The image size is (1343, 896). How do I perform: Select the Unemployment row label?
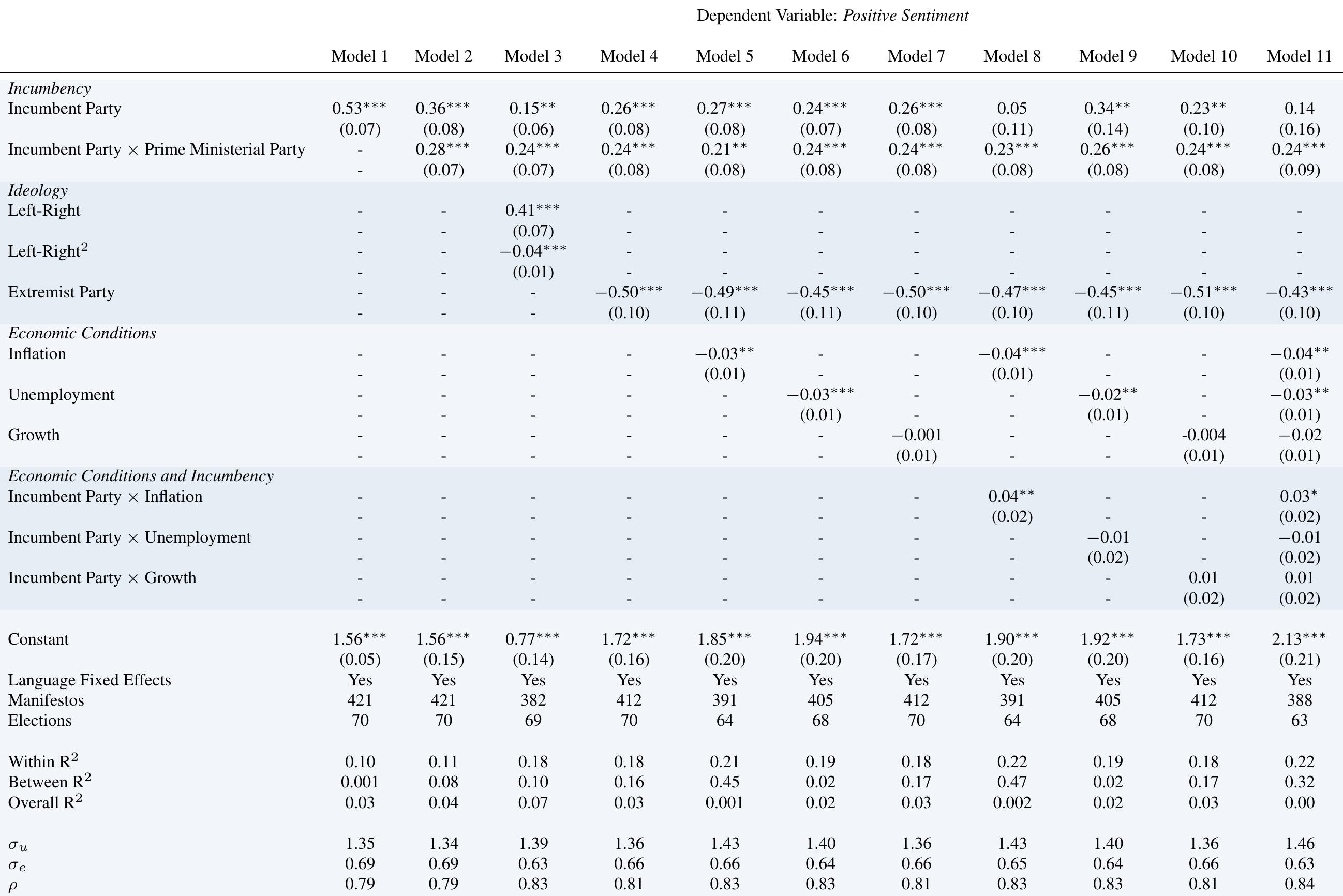(61, 395)
